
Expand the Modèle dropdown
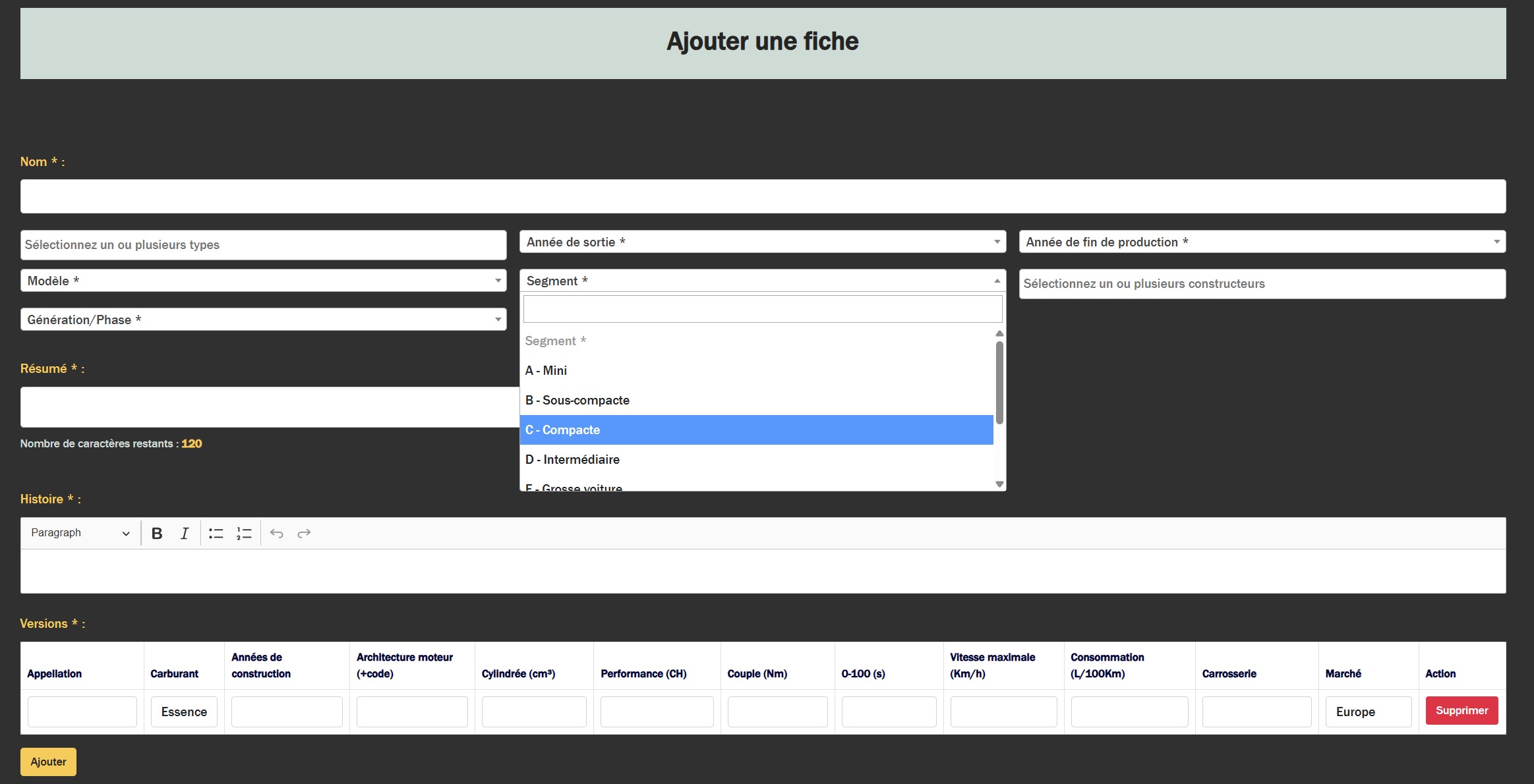coord(263,281)
